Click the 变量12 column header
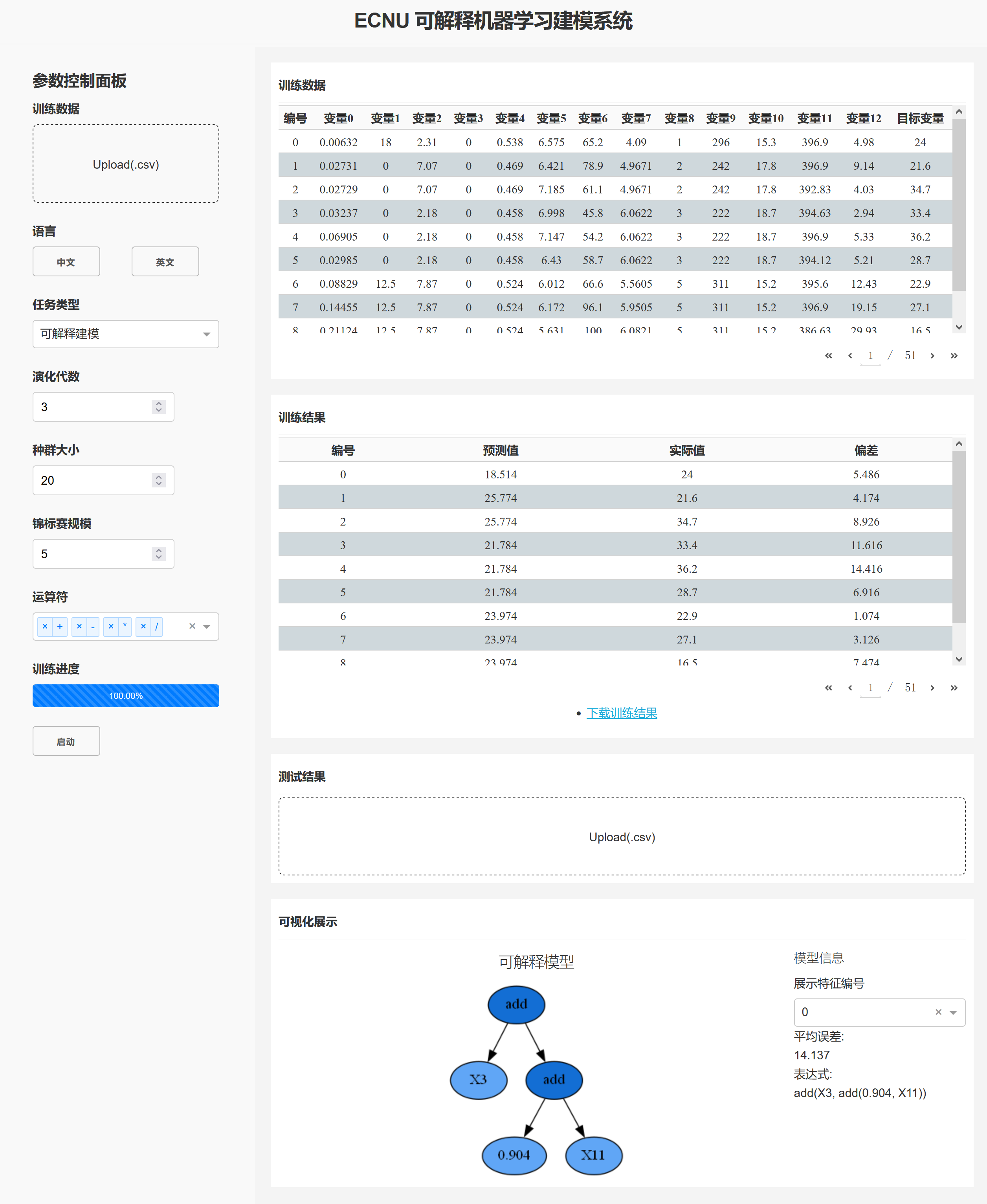 863,118
